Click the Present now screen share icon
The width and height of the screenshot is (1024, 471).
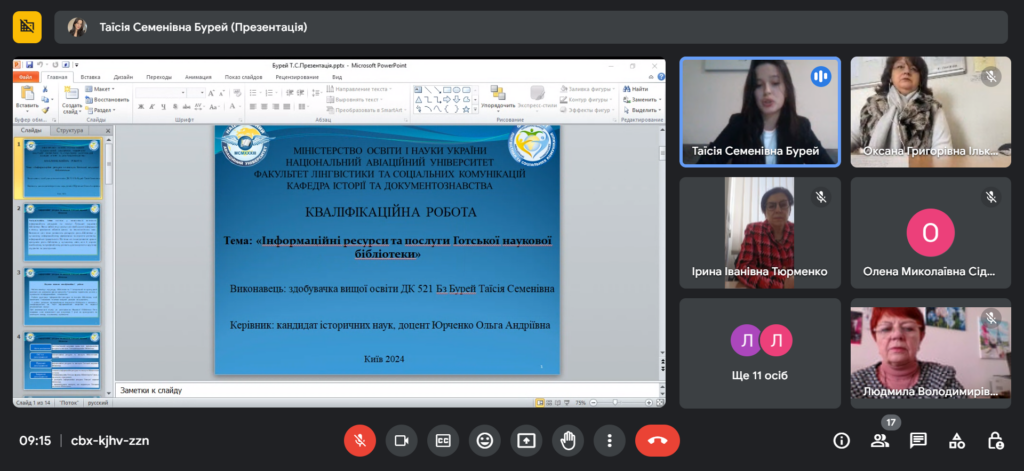coord(526,440)
